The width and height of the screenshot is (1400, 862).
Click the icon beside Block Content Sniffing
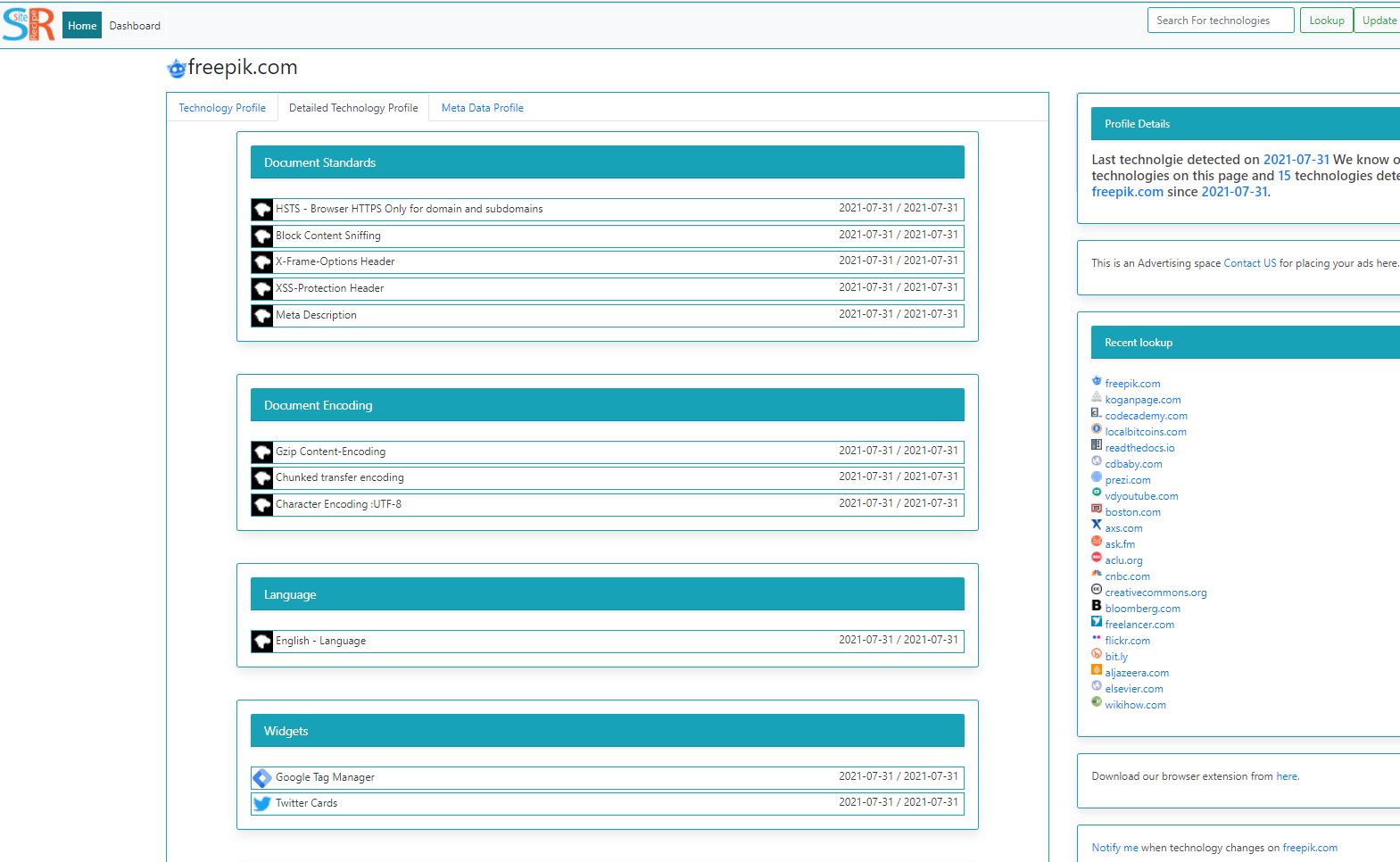coord(261,236)
